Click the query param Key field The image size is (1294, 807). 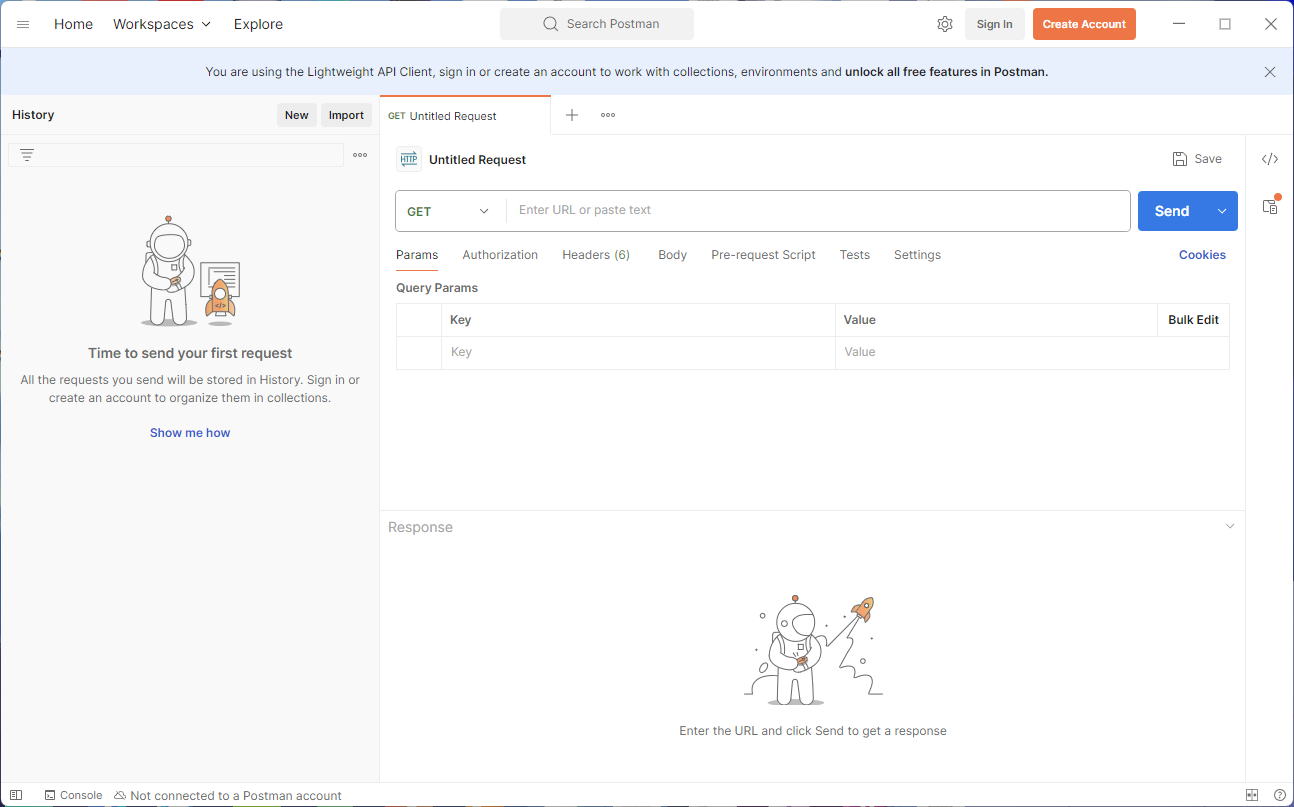[638, 352]
